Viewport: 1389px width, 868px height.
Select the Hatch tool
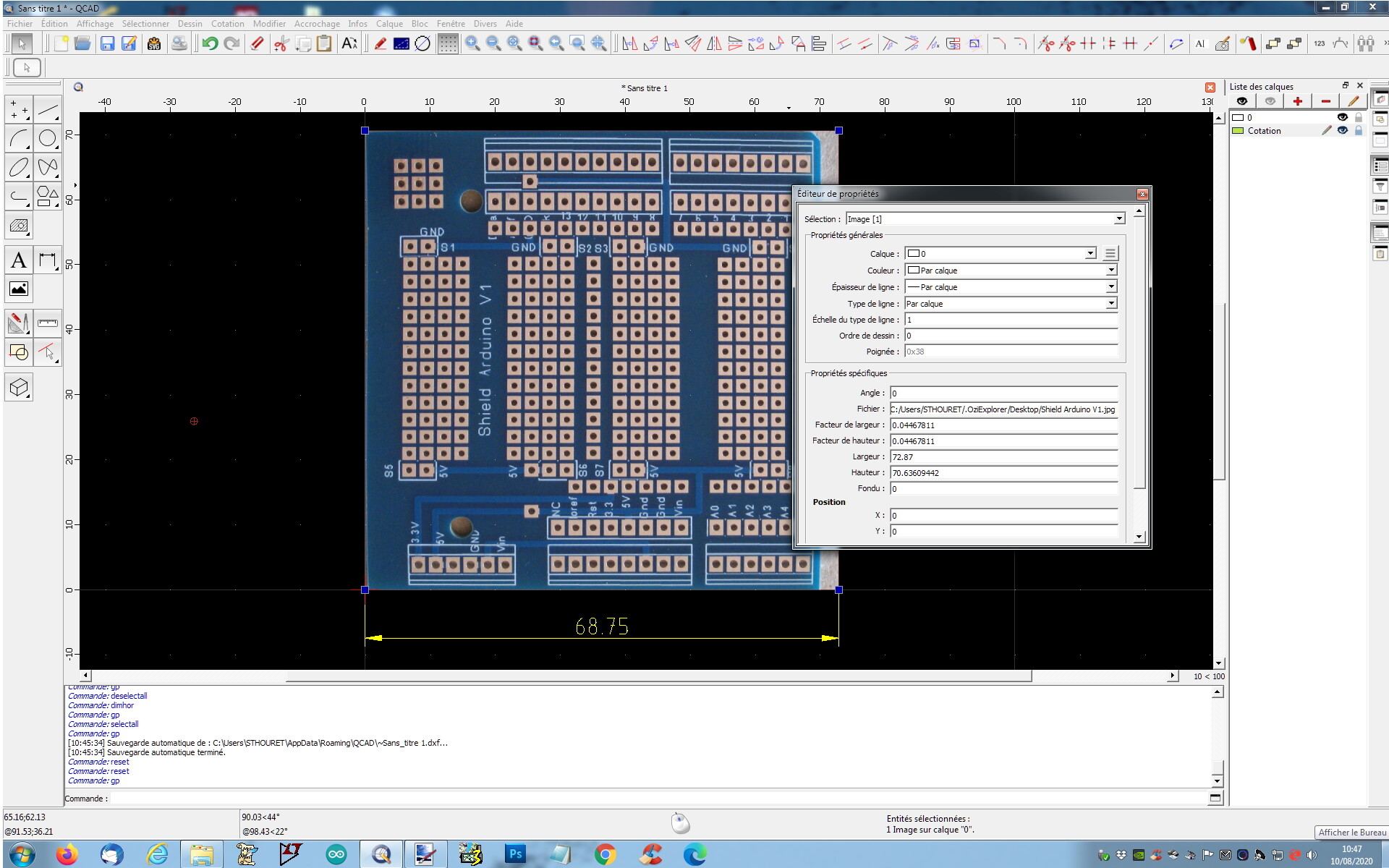point(19,226)
